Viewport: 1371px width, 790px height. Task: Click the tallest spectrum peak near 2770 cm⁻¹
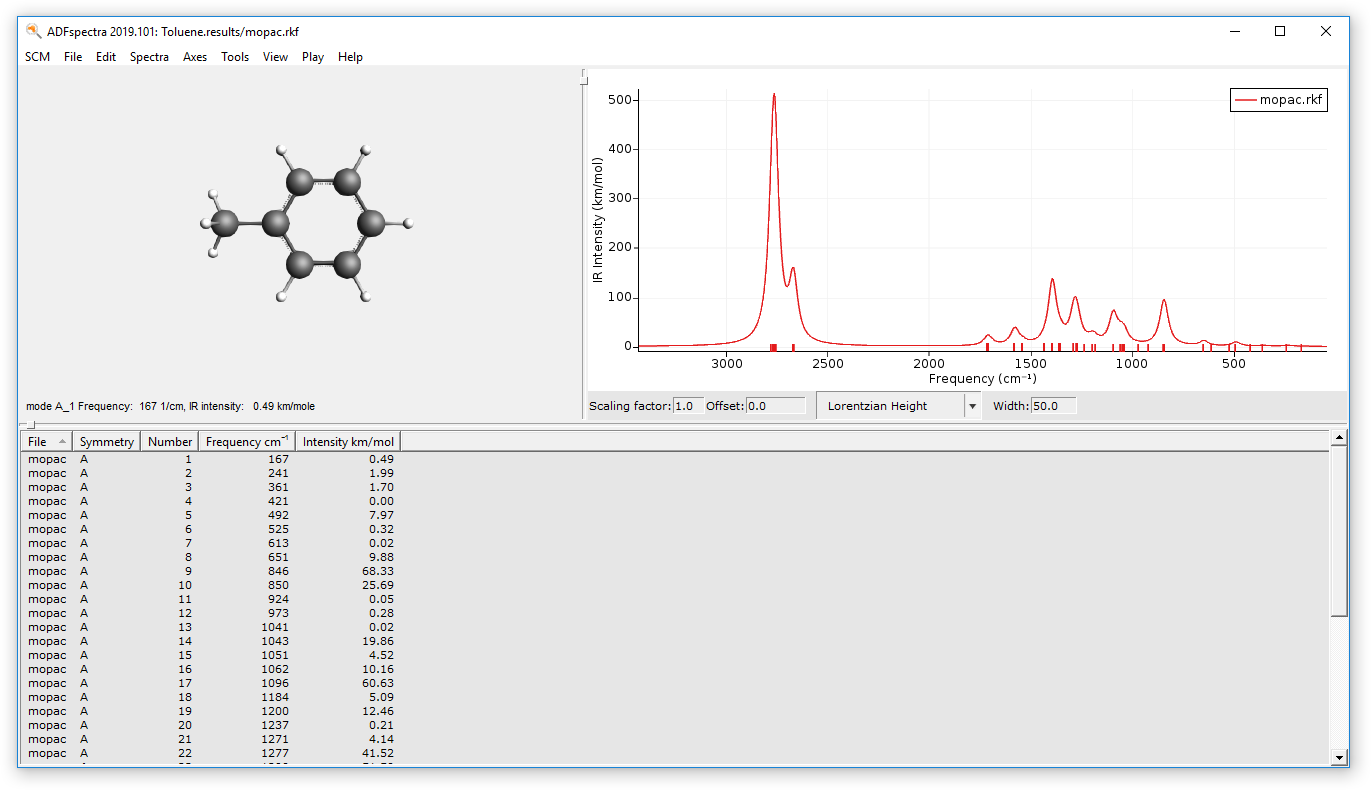point(774,95)
